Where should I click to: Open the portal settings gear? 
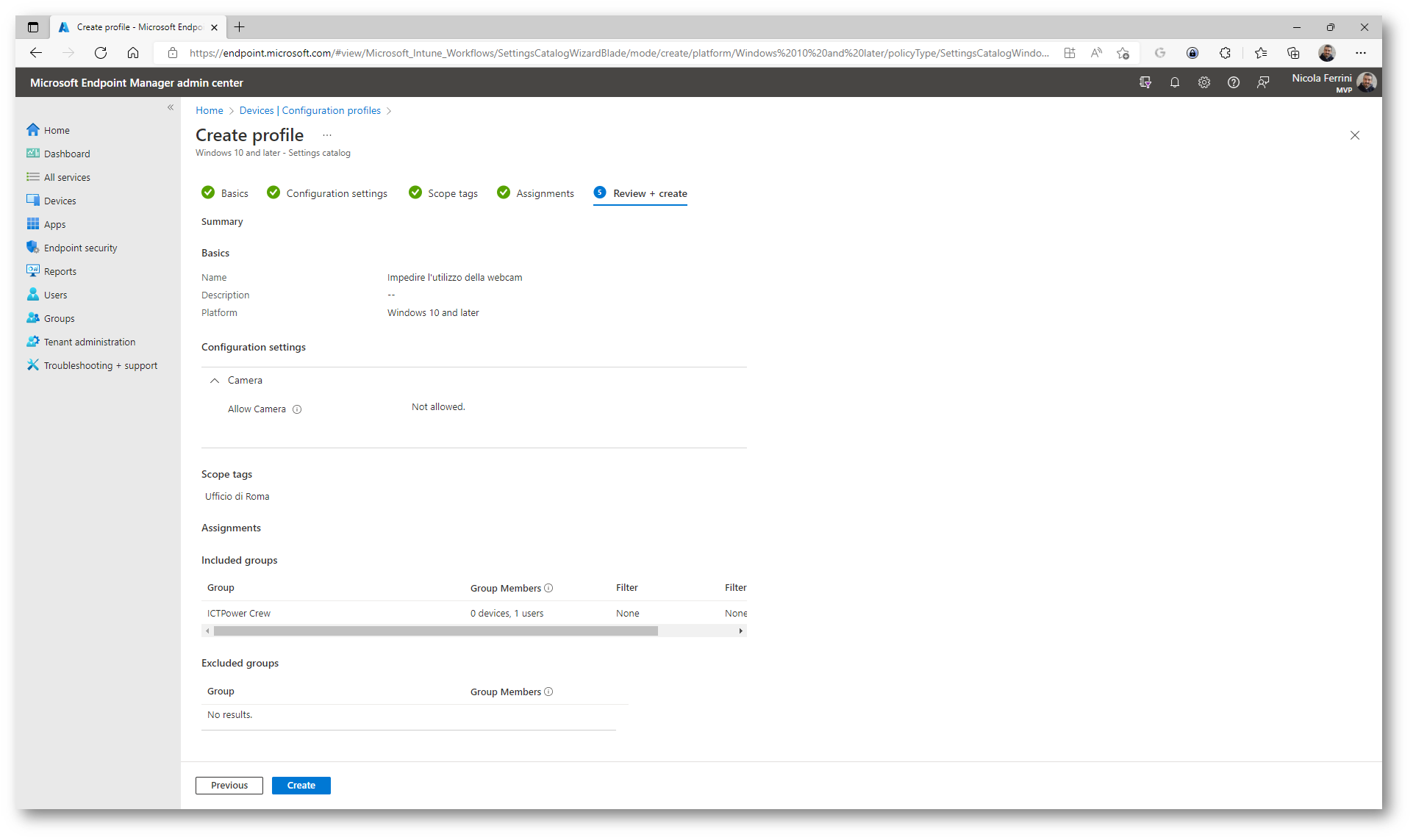click(1204, 82)
